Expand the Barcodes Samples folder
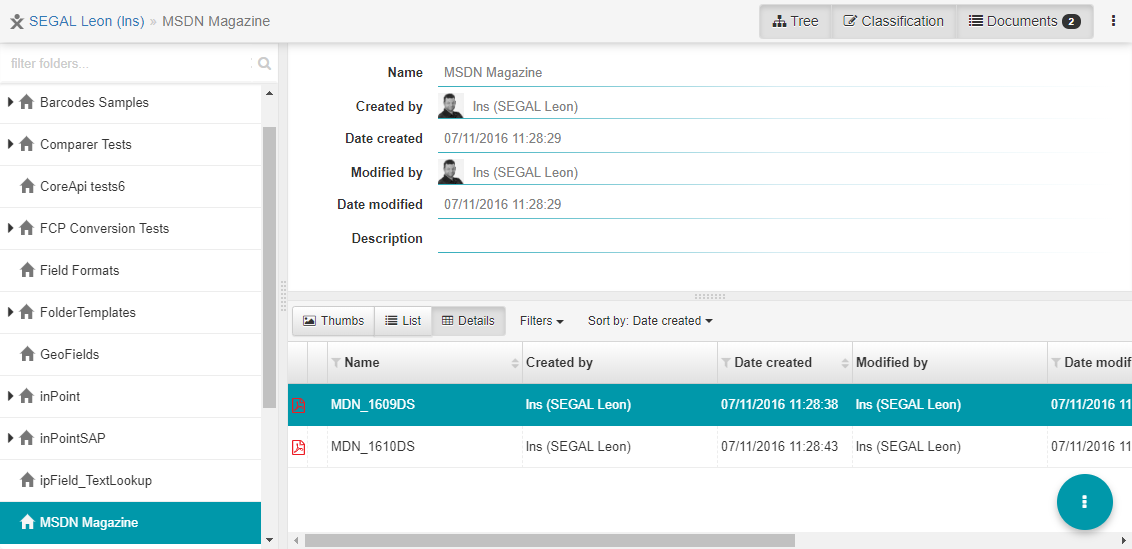This screenshot has height=549, width=1132. [x=11, y=102]
